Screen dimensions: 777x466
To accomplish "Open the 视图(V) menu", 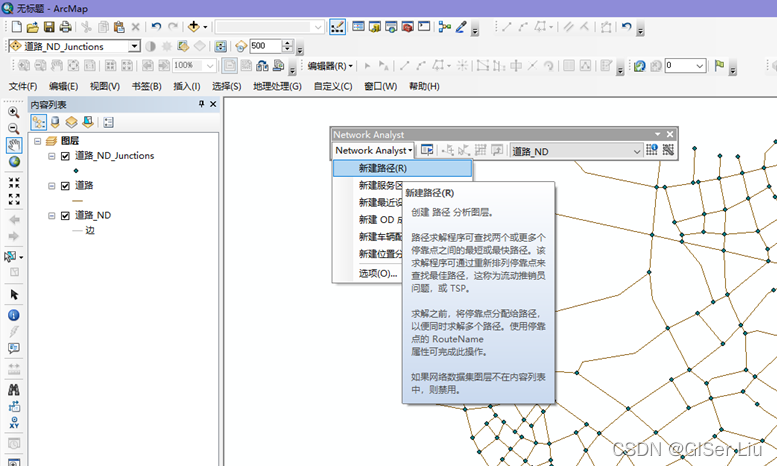I will (x=105, y=86).
